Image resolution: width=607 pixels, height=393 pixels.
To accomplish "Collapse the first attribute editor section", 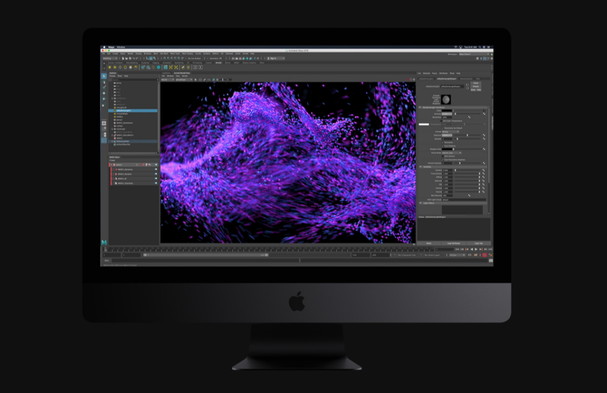I will click(420, 107).
